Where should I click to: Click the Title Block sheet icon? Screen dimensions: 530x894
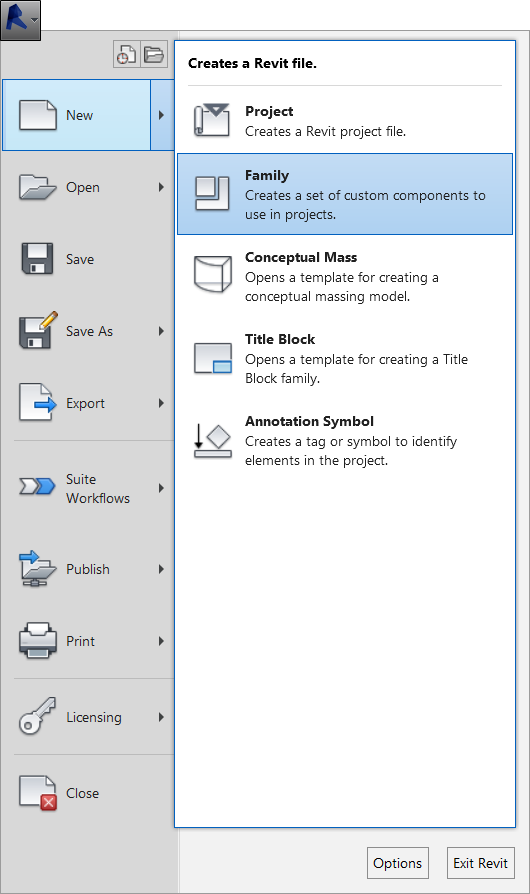[x=213, y=358]
